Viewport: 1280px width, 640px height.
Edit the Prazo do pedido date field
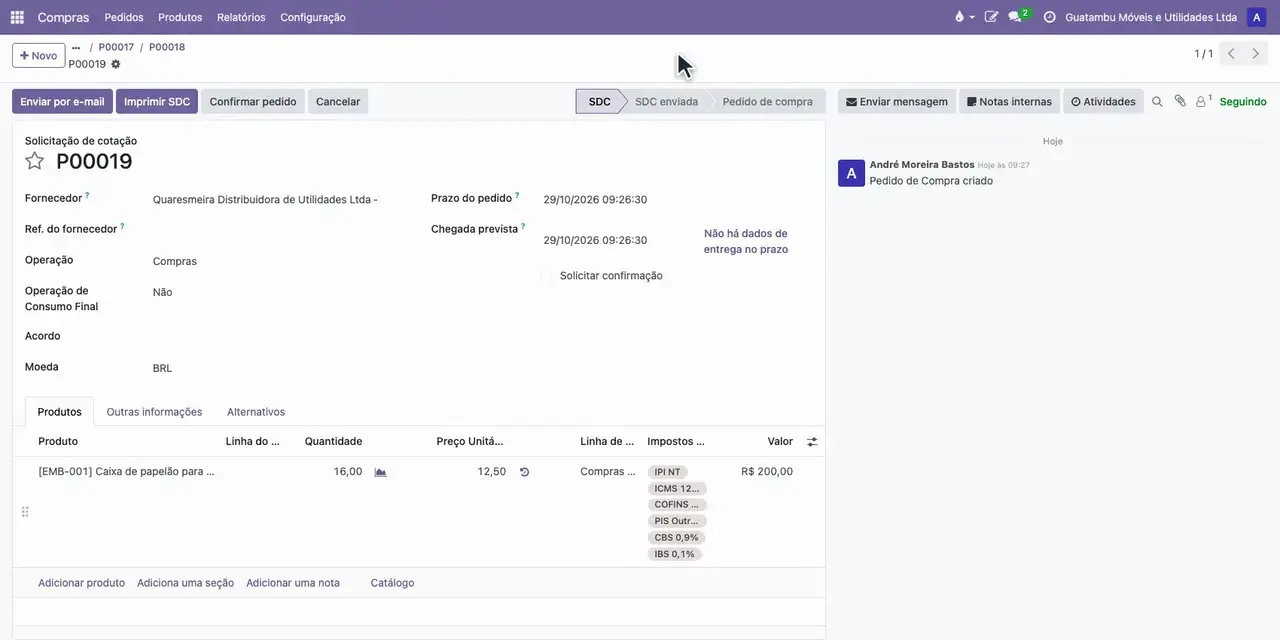tap(595, 199)
